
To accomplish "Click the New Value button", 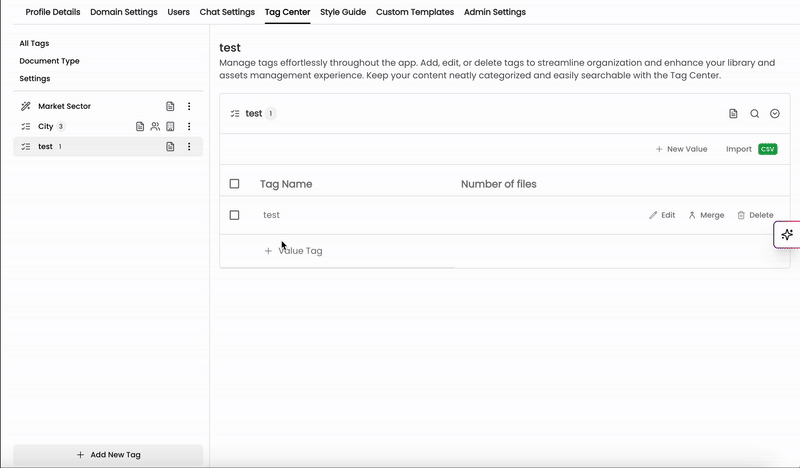I will pos(681,149).
